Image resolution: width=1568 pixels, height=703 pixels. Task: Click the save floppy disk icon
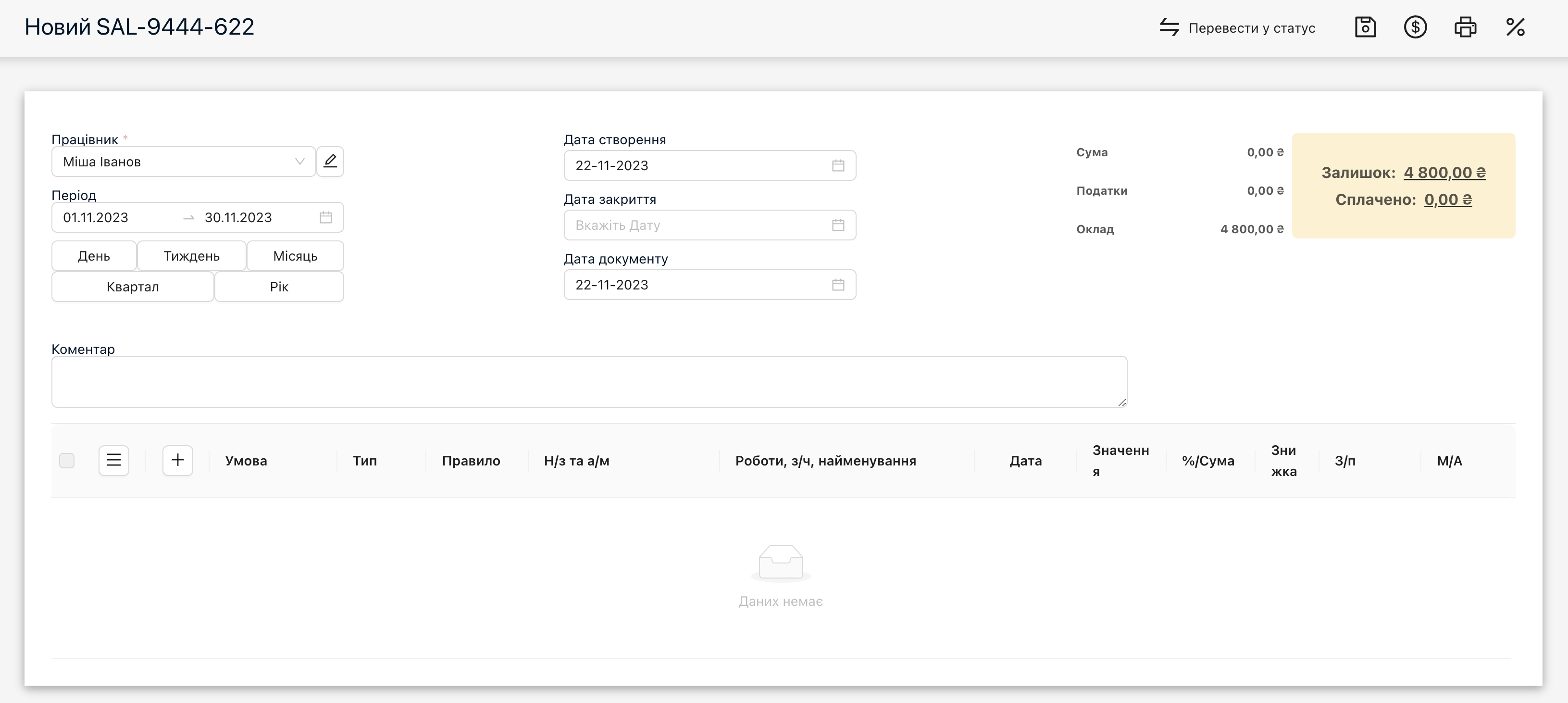pos(1365,27)
